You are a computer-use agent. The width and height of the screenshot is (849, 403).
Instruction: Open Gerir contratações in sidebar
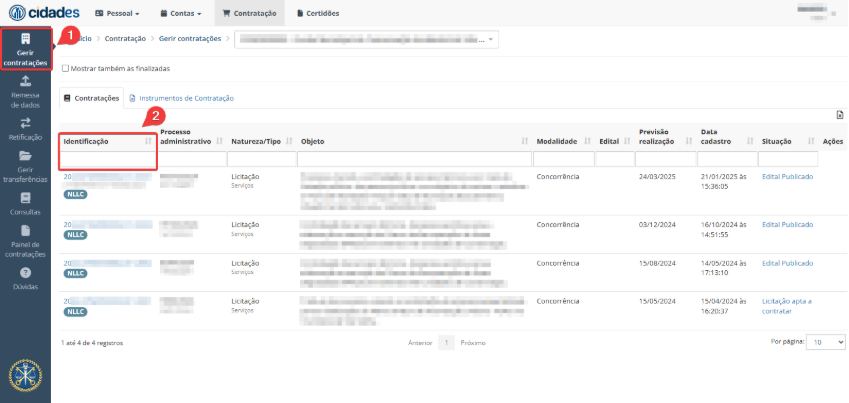pos(25,49)
